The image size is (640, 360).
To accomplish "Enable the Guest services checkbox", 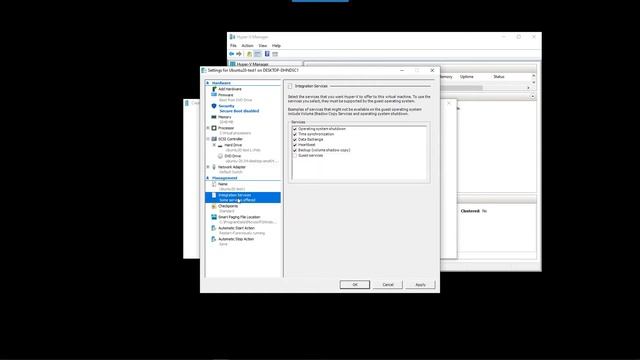I will click(295, 156).
